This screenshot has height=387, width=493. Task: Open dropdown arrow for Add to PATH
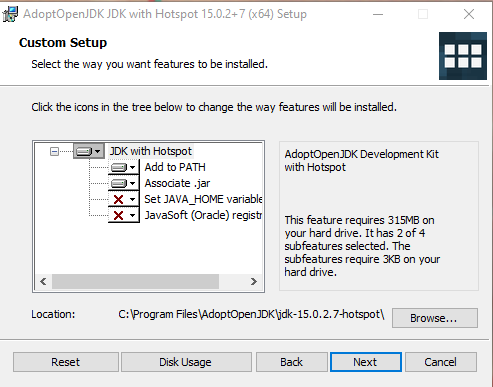(x=133, y=167)
